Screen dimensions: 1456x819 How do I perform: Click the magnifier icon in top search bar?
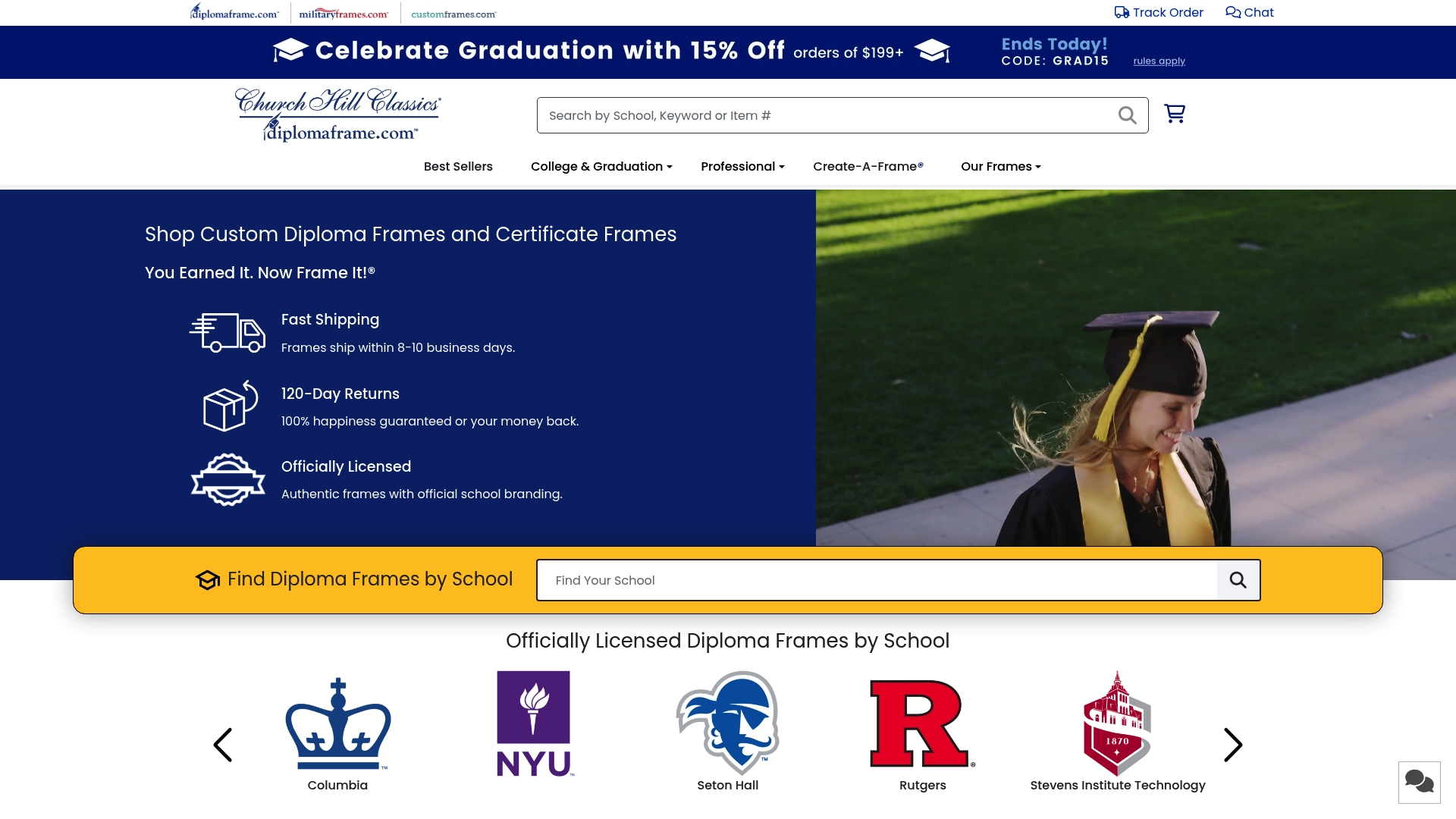pyautogui.click(x=1128, y=115)
